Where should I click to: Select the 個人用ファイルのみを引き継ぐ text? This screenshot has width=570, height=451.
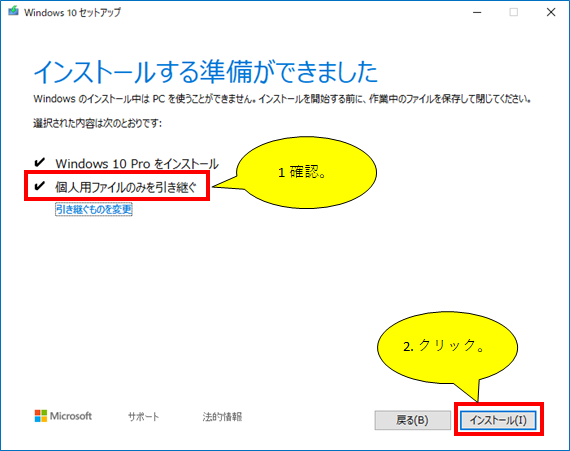click(126, 187)
